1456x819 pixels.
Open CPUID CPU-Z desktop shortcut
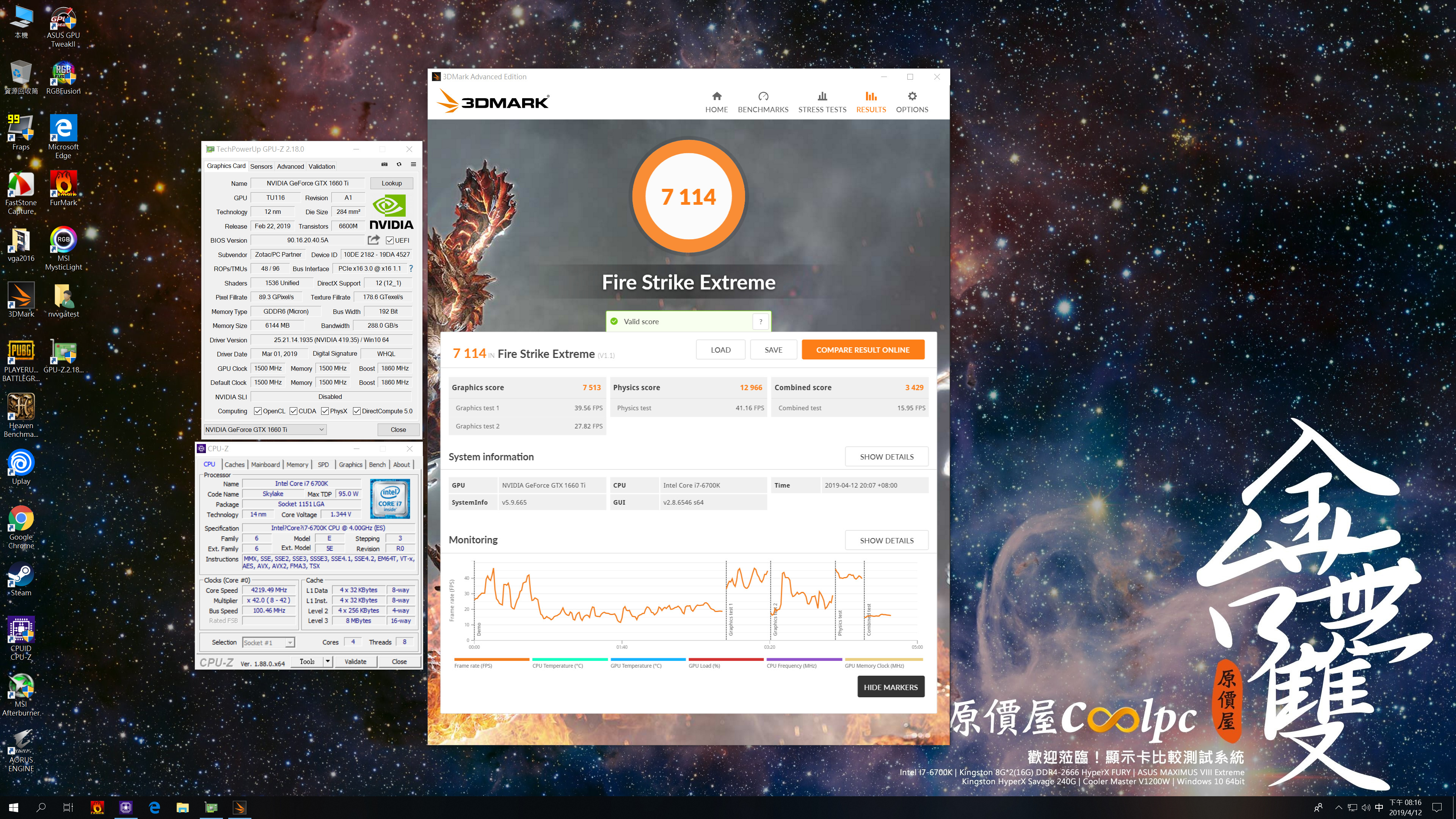(21, 638)
